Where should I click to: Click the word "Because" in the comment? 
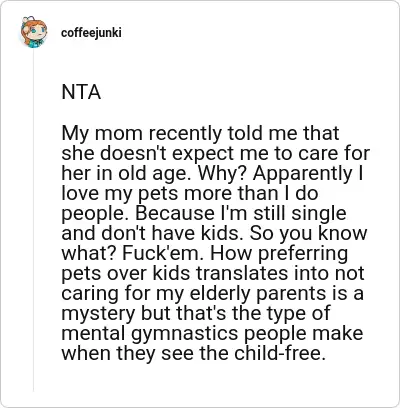point(174,213)
